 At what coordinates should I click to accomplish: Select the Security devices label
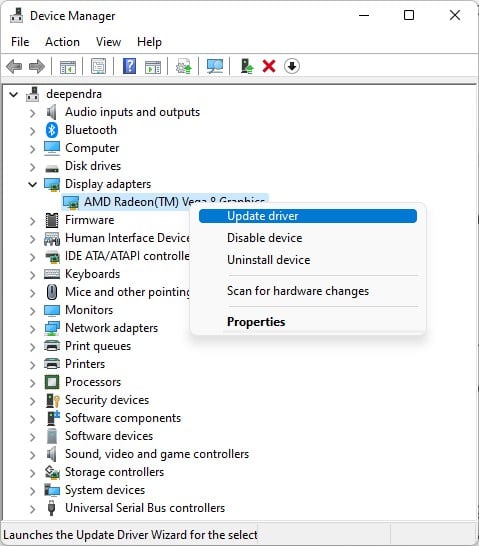pos(107,400)
